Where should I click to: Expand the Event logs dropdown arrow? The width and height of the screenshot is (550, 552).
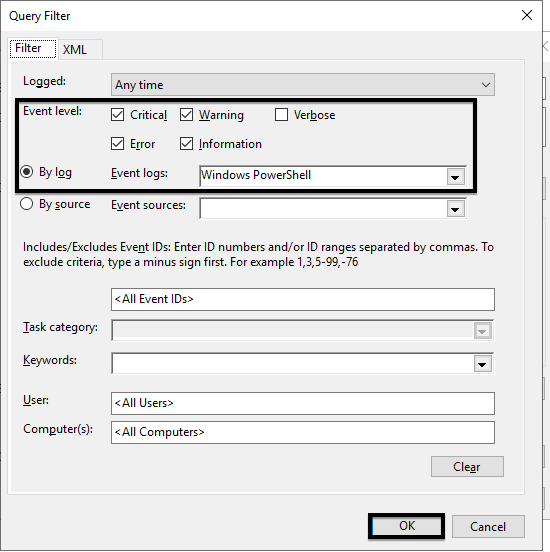455,176
